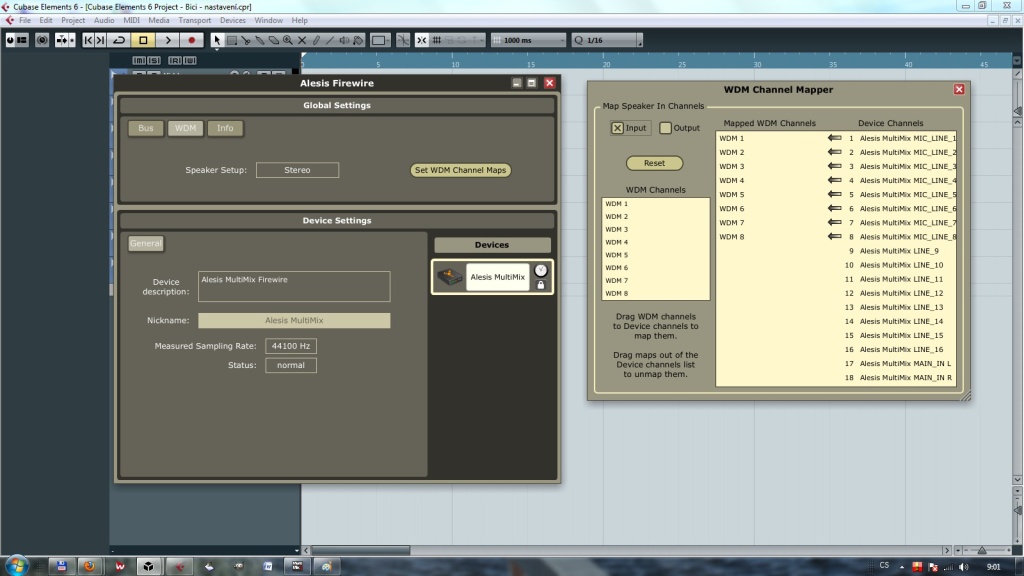Pick the Mute (X) tool
The width and height of the screenshot is (1024, 576).
tap(302, 40)
